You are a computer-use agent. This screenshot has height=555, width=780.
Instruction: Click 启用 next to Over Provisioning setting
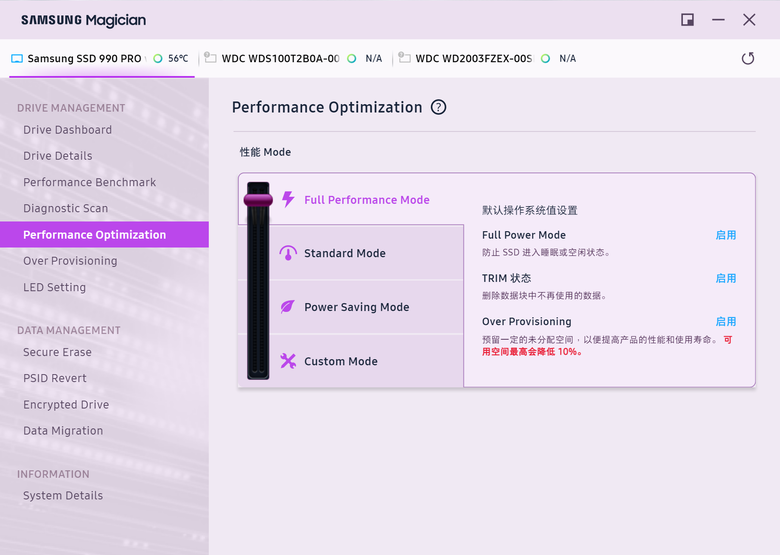(726, 322)
